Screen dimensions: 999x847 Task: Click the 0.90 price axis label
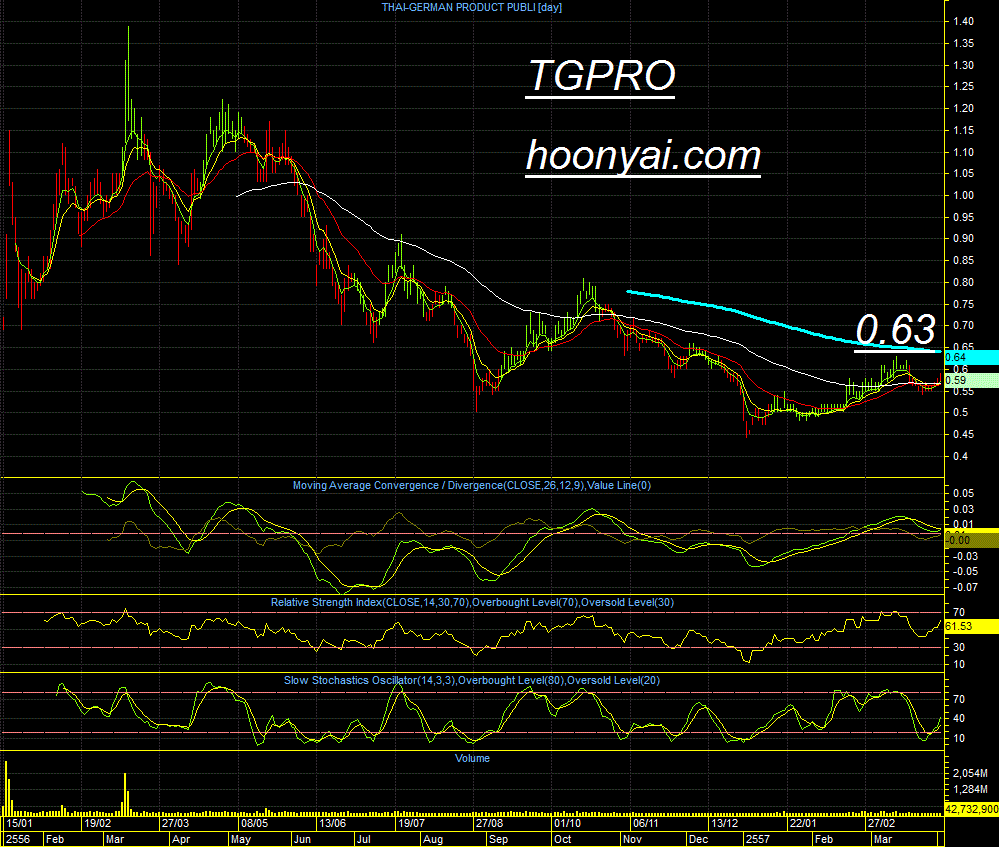pos(963,238)
